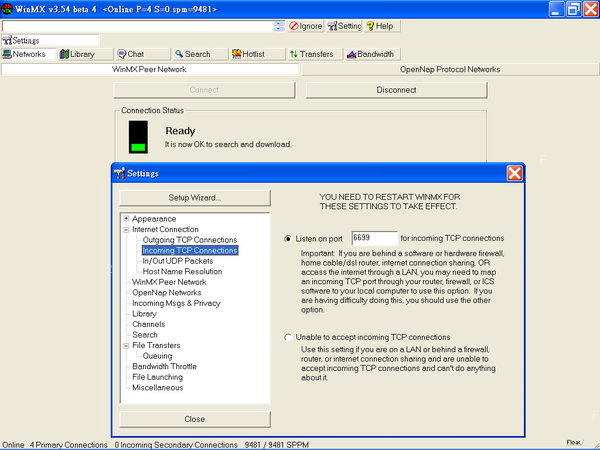Screen dimensions: 600x450
Task: Click the Help toolbar button
Action: click(382, 26)
